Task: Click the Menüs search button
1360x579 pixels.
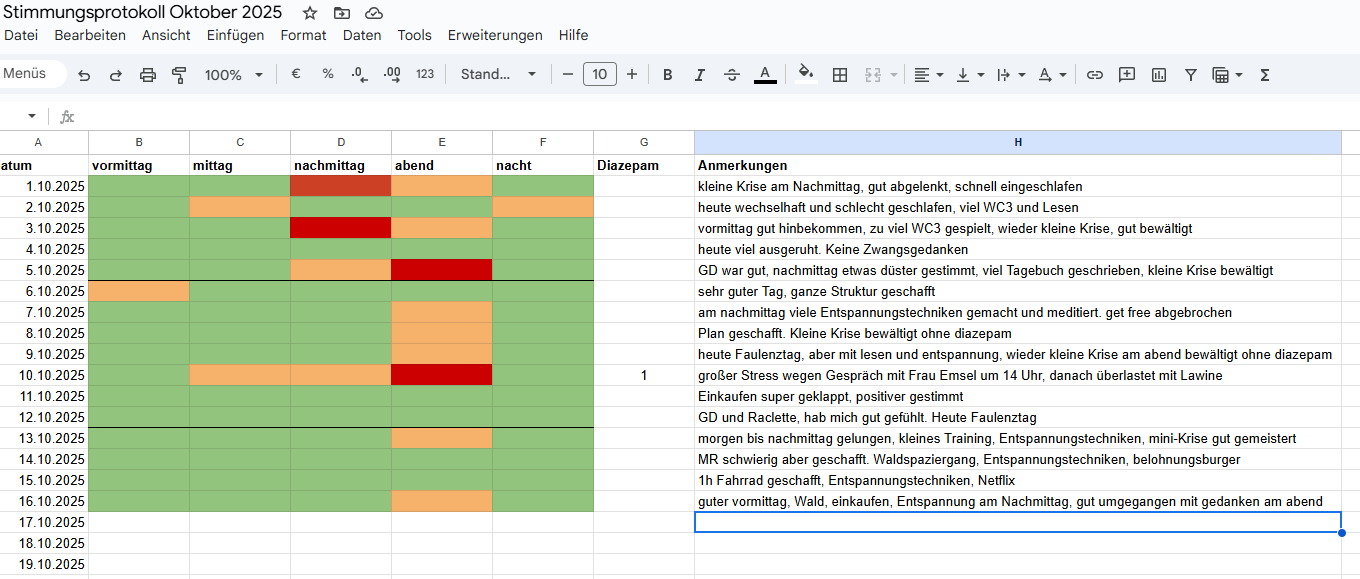Action: 28,74
